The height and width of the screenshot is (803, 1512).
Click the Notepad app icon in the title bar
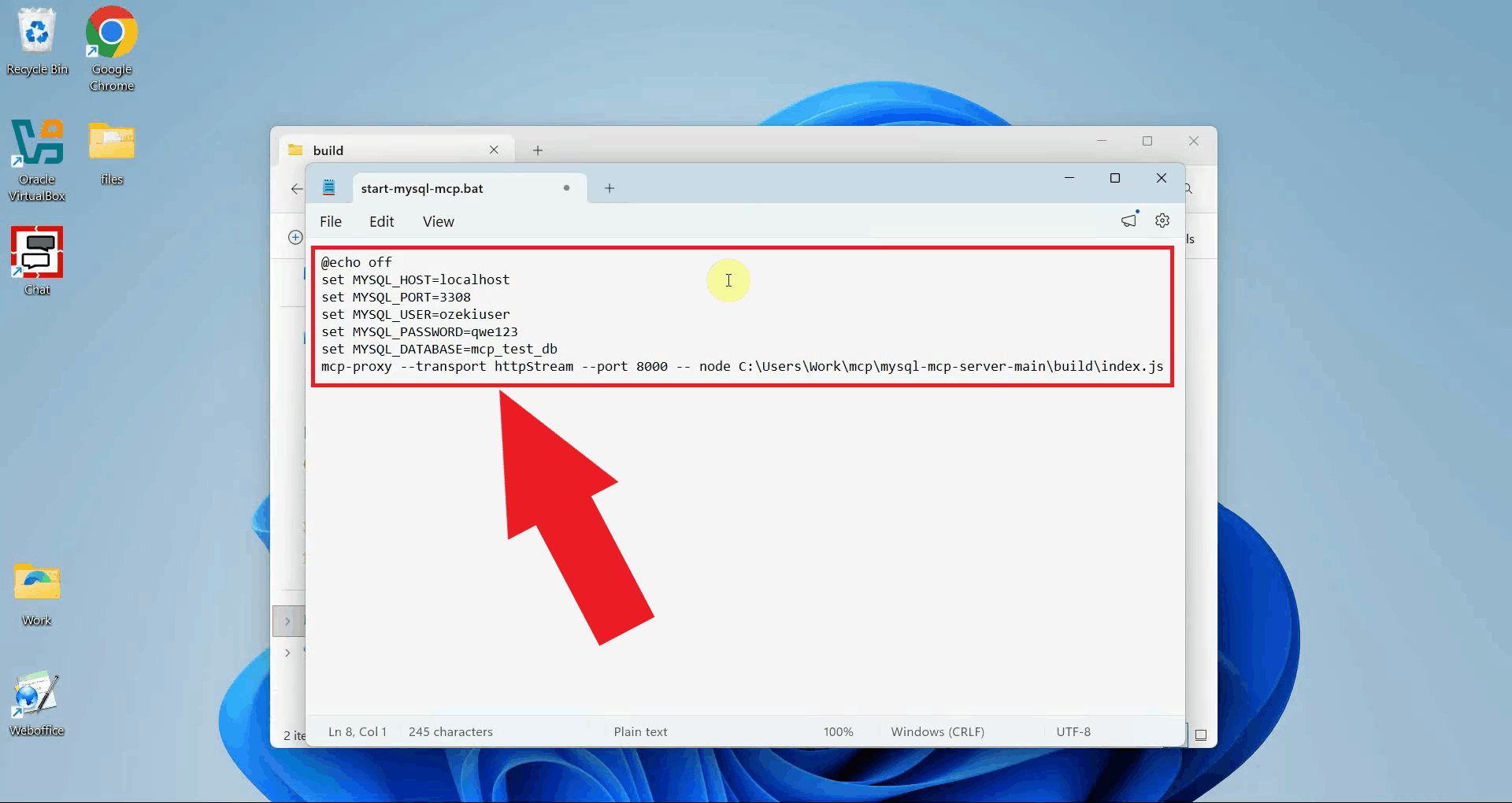[329, 187]
